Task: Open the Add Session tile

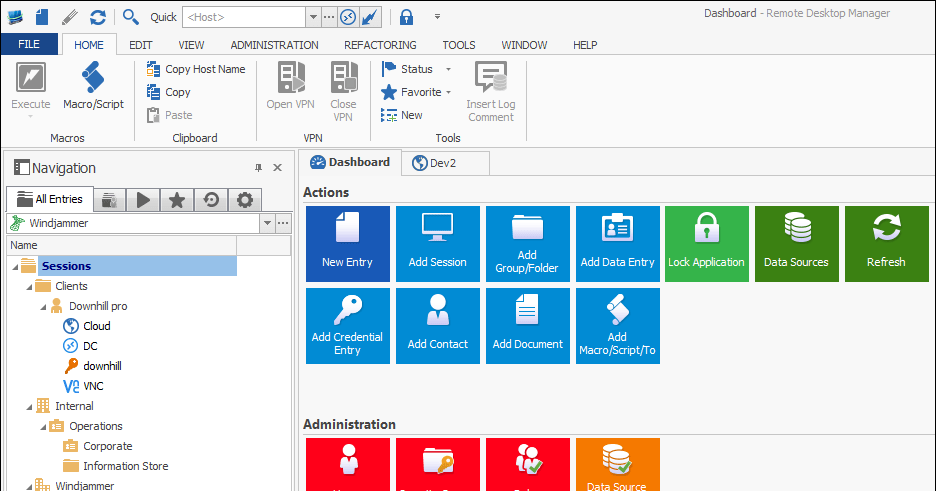Action: click(437, 243)
